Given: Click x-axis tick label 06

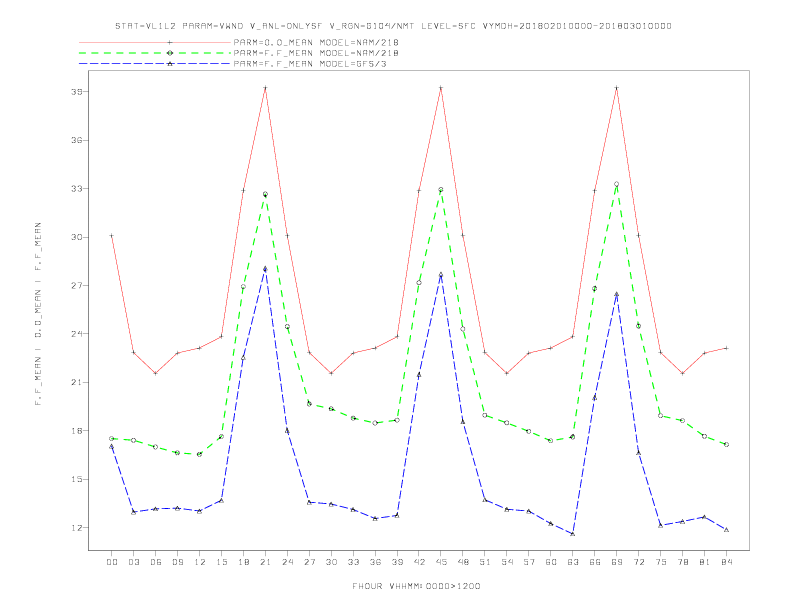Looking at the screenshot, I should tap(156, 562).
